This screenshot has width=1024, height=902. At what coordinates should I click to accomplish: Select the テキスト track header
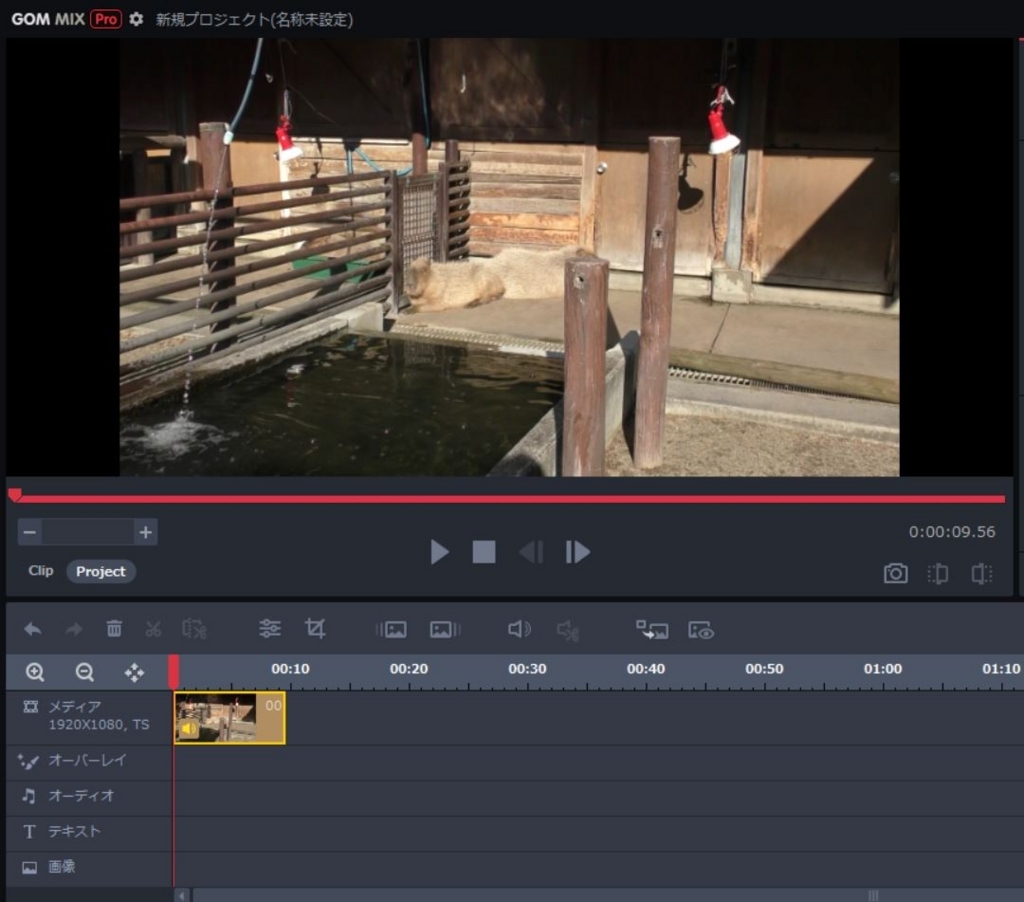tap(89, 831)
